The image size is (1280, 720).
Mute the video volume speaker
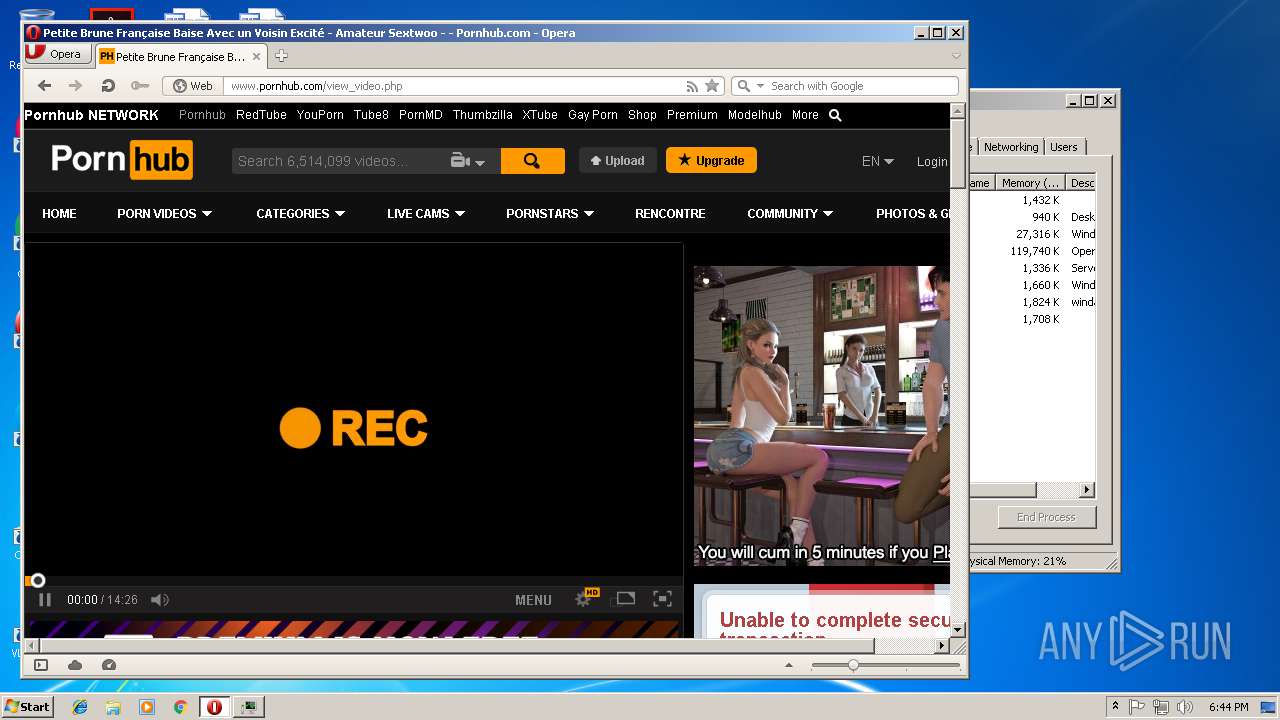(x=159, y=600)
